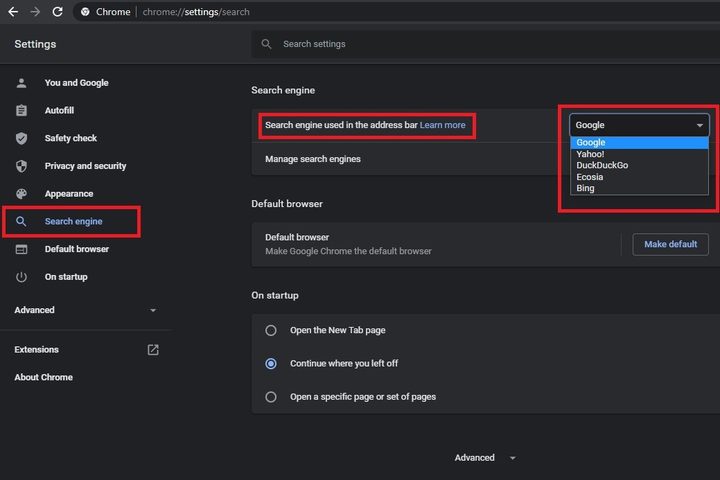Click the You and Google person icon
720x480 pixels.
click(21, 83)
